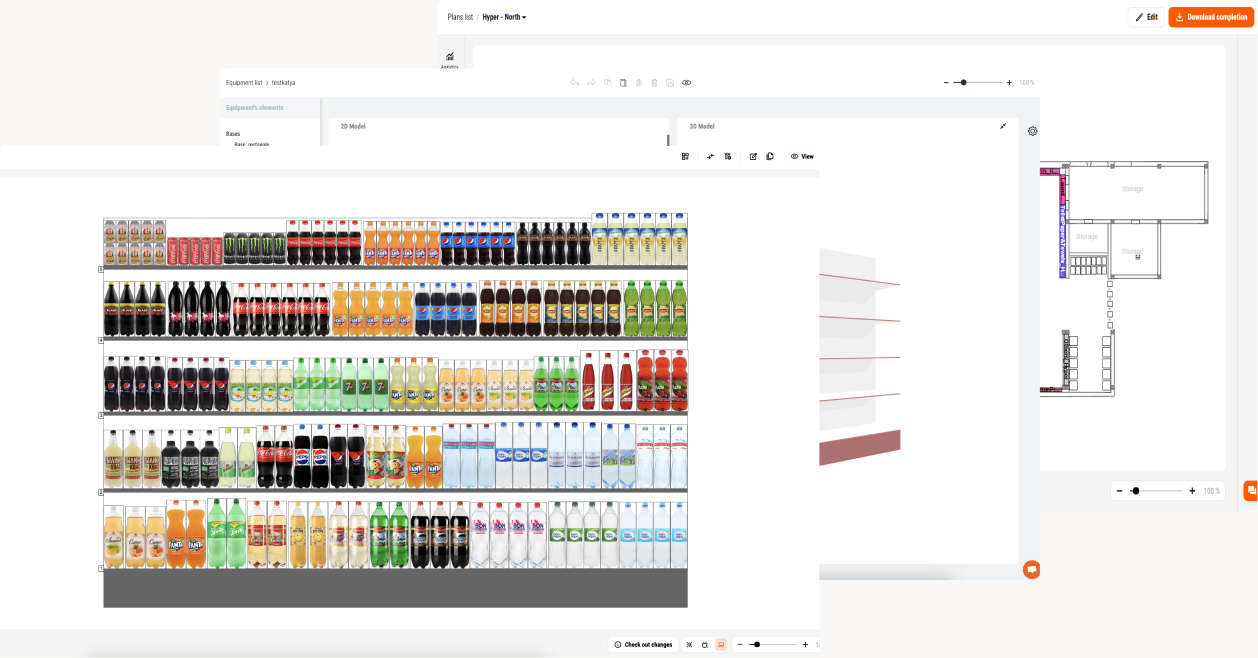This screenshot has height=658, width=1258.
Task: Open Analytics in the plan sidebar
Action: pyautogui.click(x=450, y=60)
